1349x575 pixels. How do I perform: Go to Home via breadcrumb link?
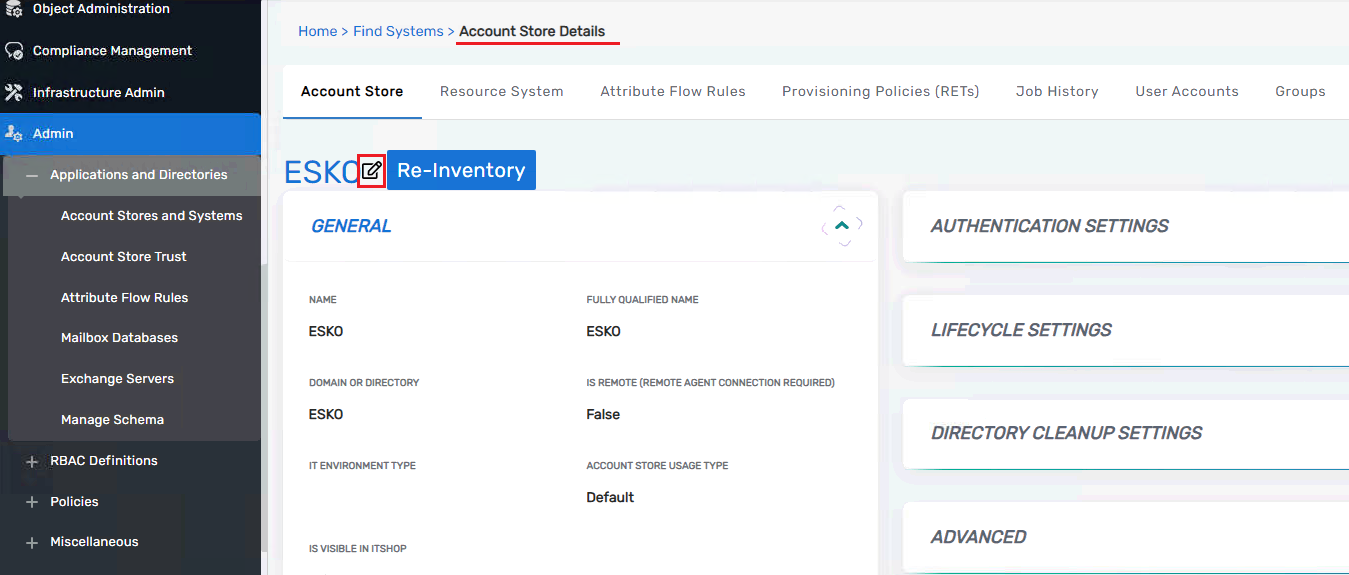point(318,31)
